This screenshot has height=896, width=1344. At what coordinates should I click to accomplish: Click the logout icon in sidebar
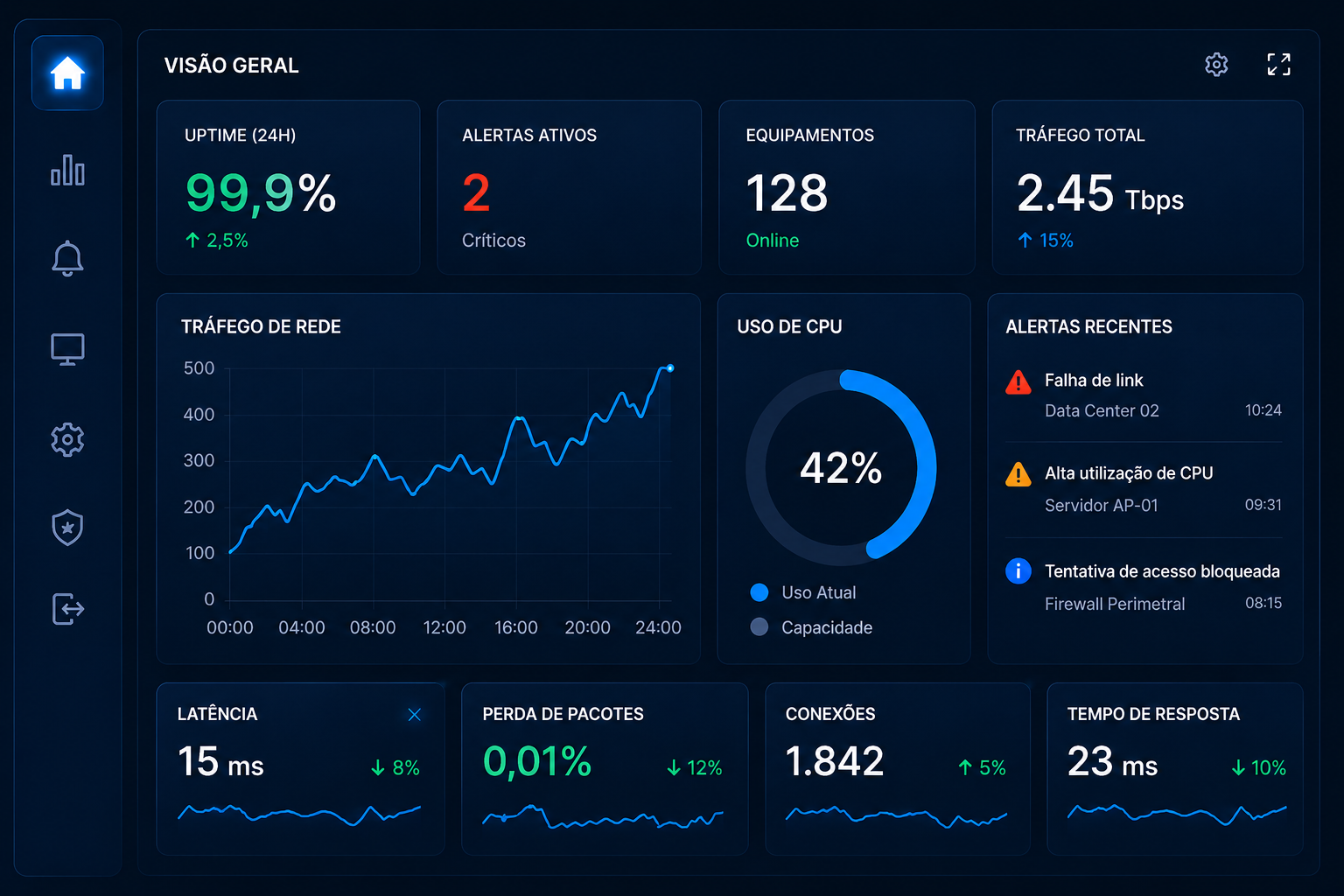[x=67, y=608]
